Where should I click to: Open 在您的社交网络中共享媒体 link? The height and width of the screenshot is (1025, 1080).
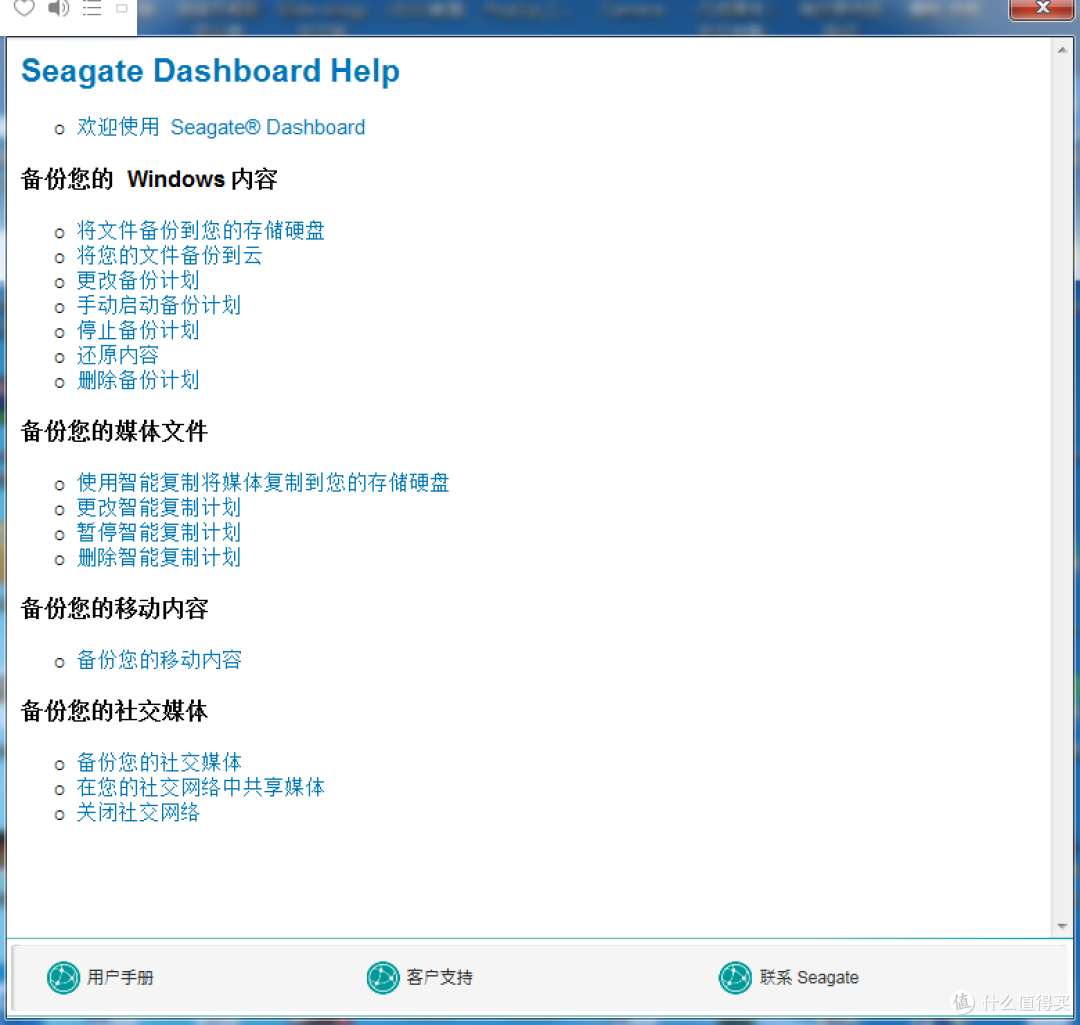tap(200, 787)
